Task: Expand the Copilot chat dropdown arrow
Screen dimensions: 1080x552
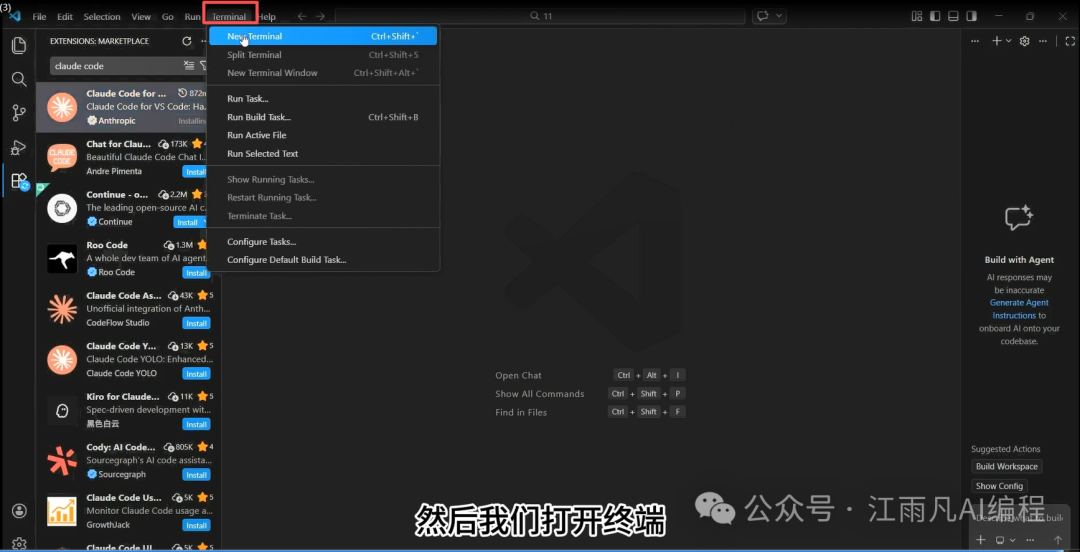Action: click(x=780, y=16)
